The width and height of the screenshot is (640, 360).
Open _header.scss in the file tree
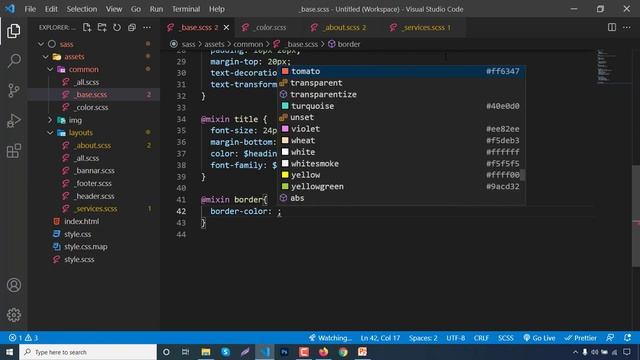coord(94,196)
